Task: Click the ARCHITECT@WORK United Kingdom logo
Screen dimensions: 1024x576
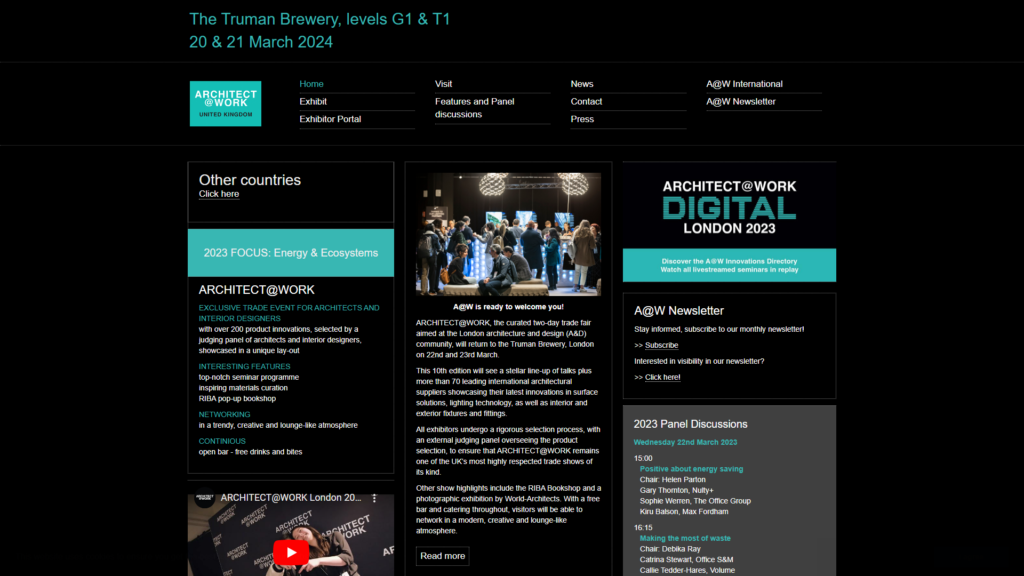Action: point(225,103)
